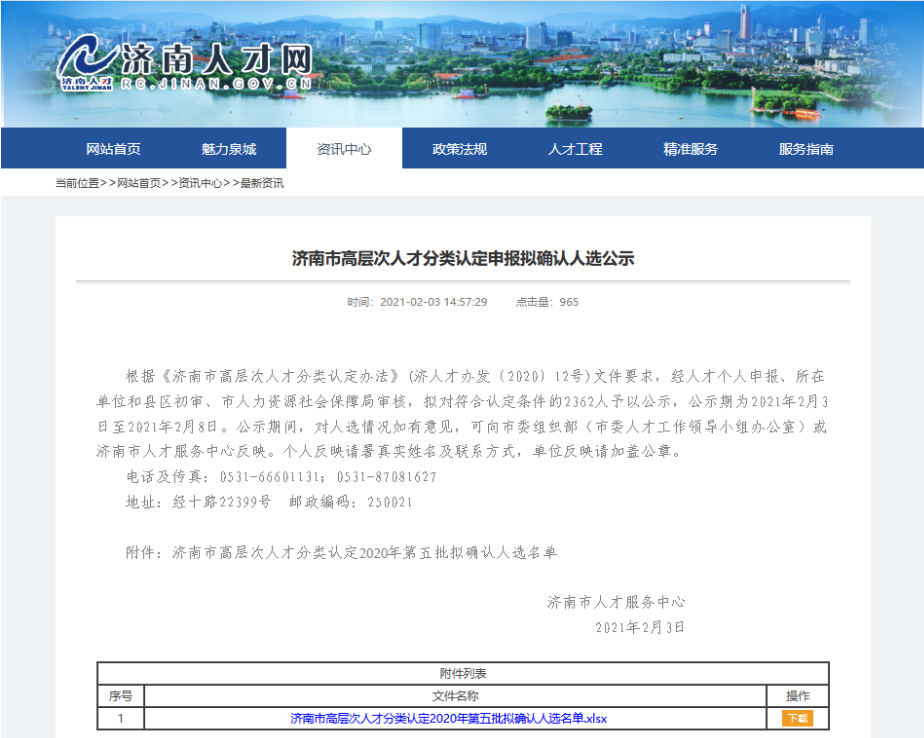Open the 精准服务 navigation tab
The height and width of the screenshot is (738, 924).
[x=691, y=149]
